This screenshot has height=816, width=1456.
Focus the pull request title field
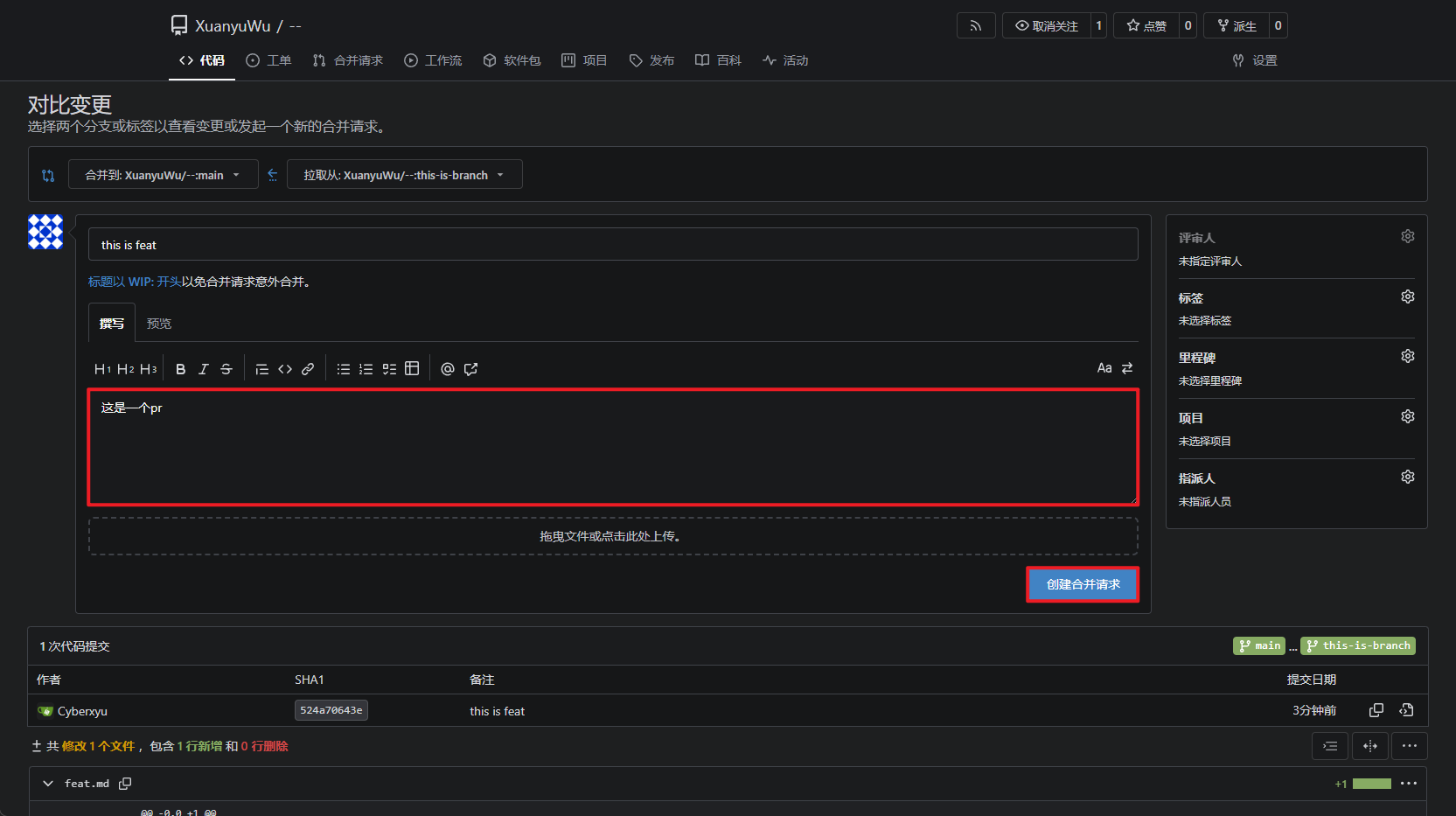tap(613, 244)
